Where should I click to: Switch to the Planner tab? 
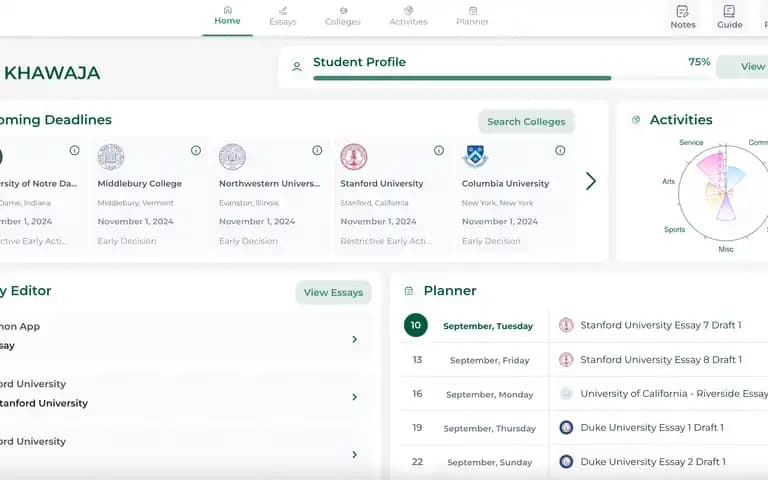click(473, 16)
